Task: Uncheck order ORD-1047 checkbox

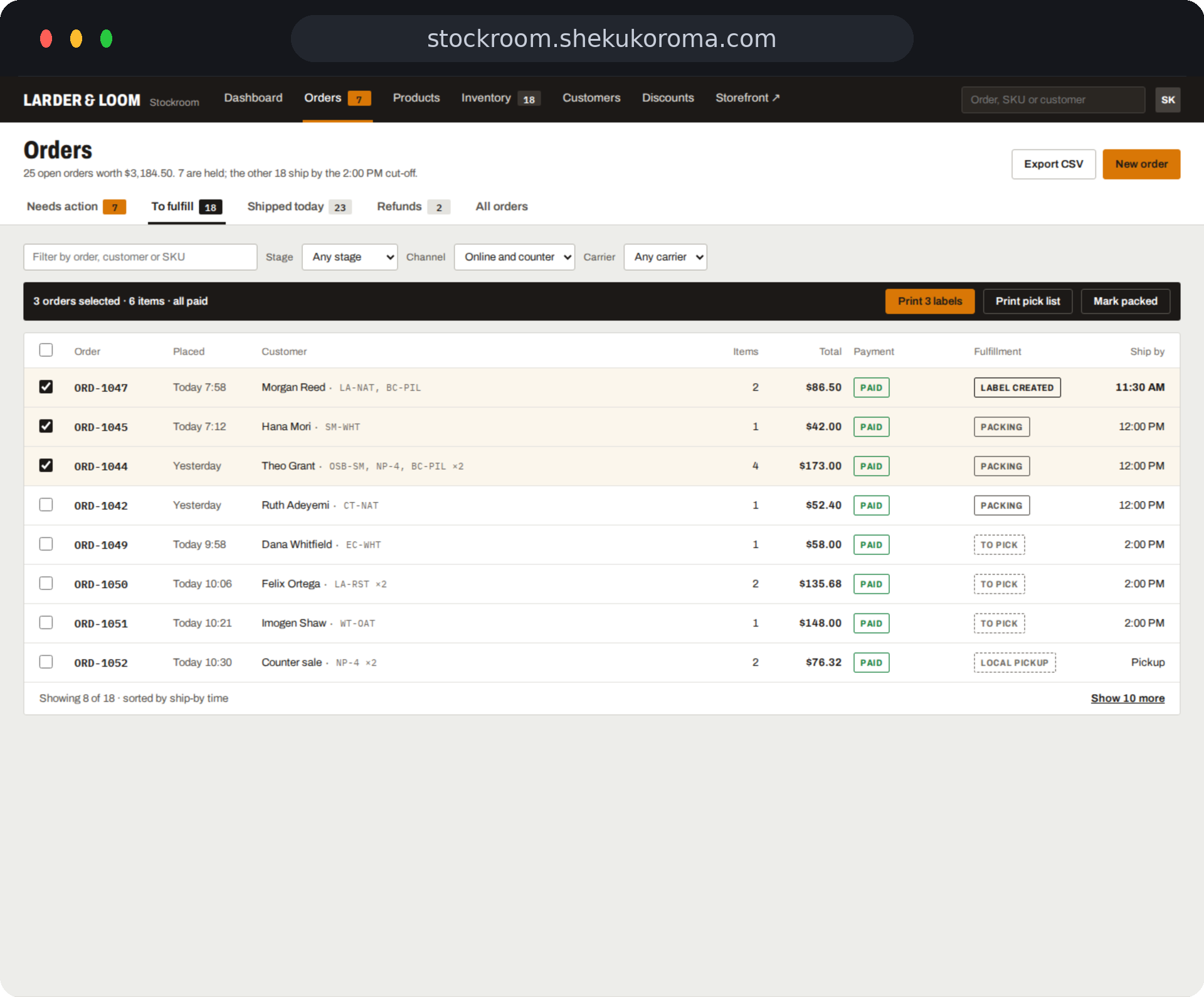Action: click(x=46, y=387)
